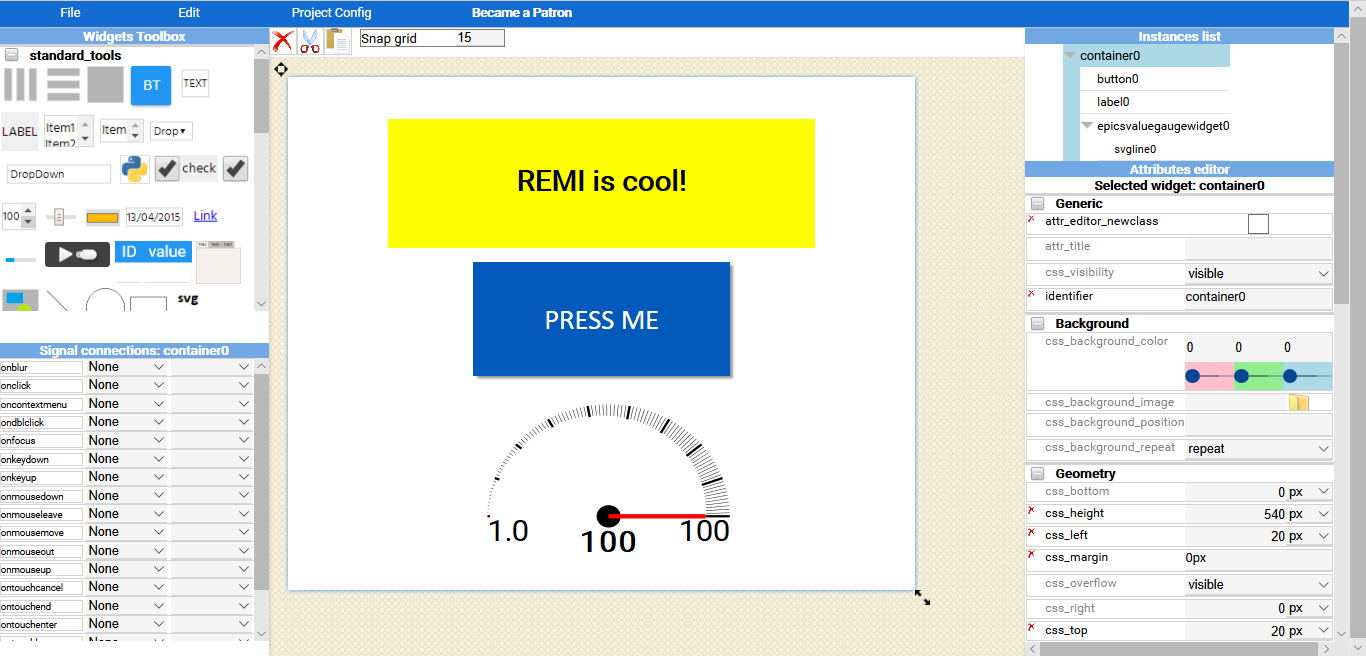The width and height of the screenshot is (1366, 656).
Task: Click the red X delete icon in toolbar
Action: click(283, 41)
